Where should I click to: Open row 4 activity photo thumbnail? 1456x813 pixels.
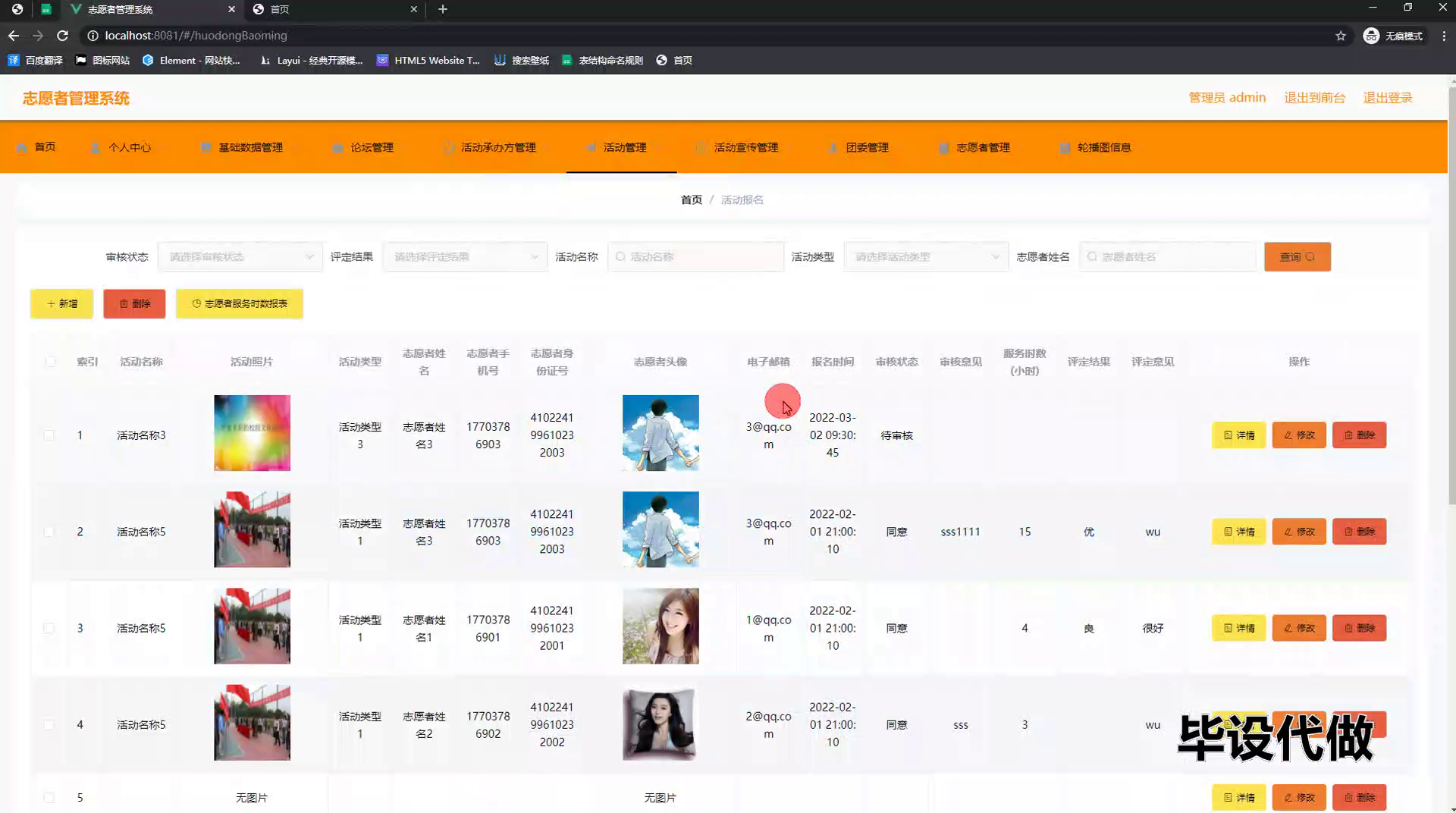pos(252,722)
